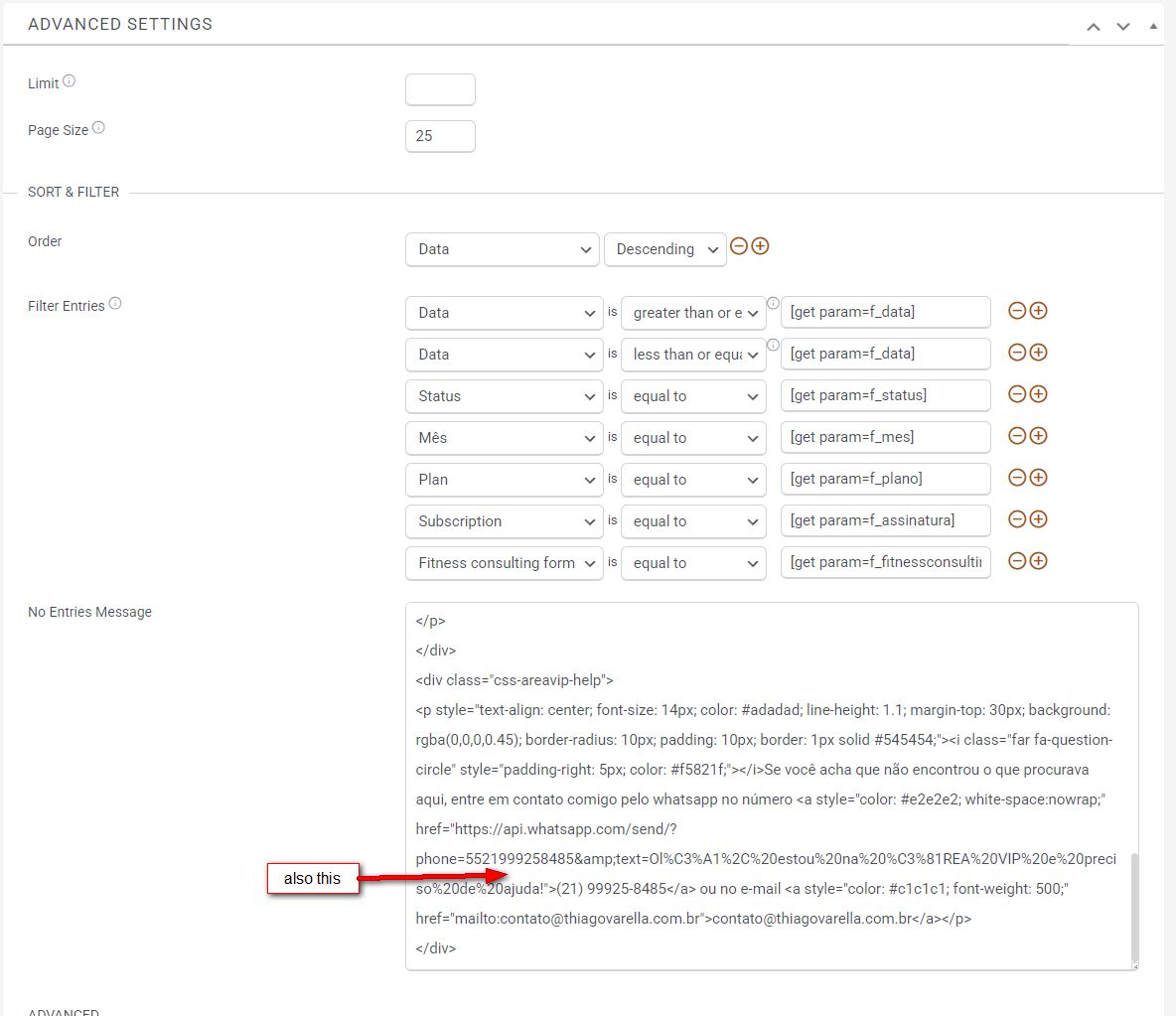Open the Descending sort direction dropdown

(665, 249)
